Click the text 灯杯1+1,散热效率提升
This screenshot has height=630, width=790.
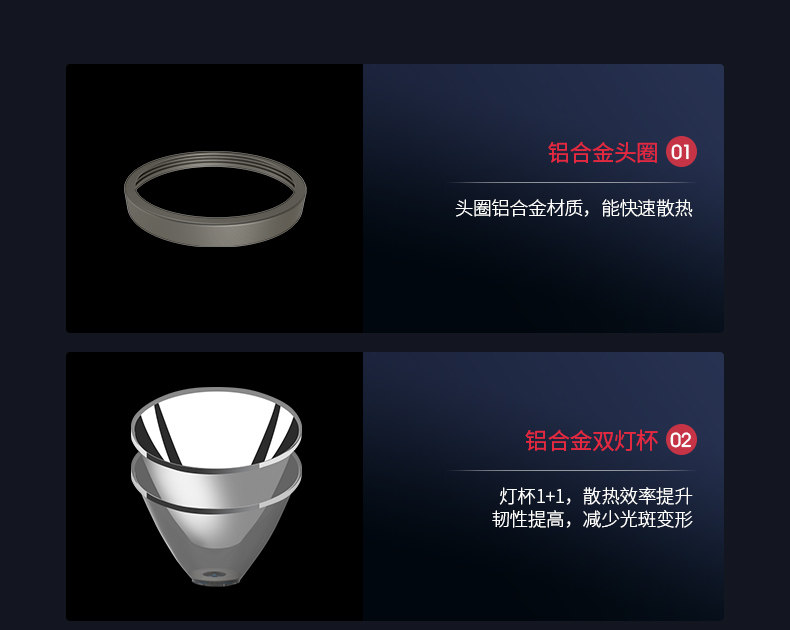(596, 496)
